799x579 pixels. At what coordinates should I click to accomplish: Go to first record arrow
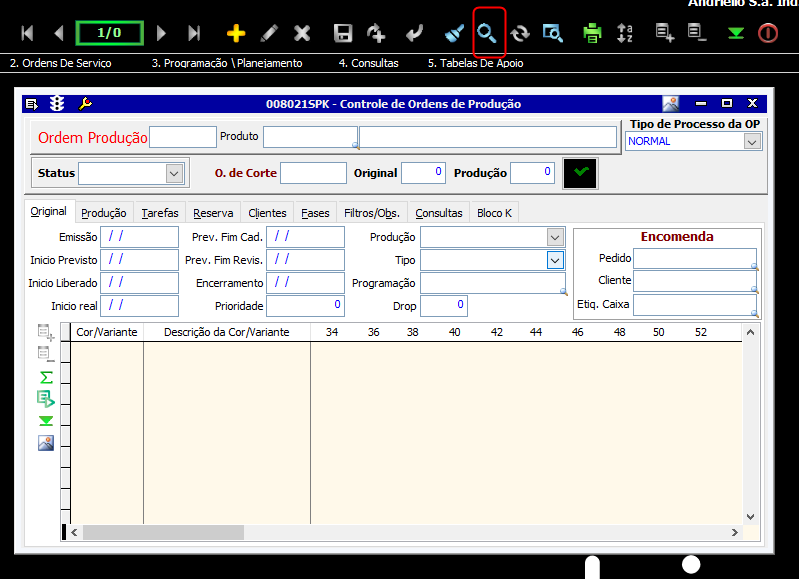(x=27, y=33)
